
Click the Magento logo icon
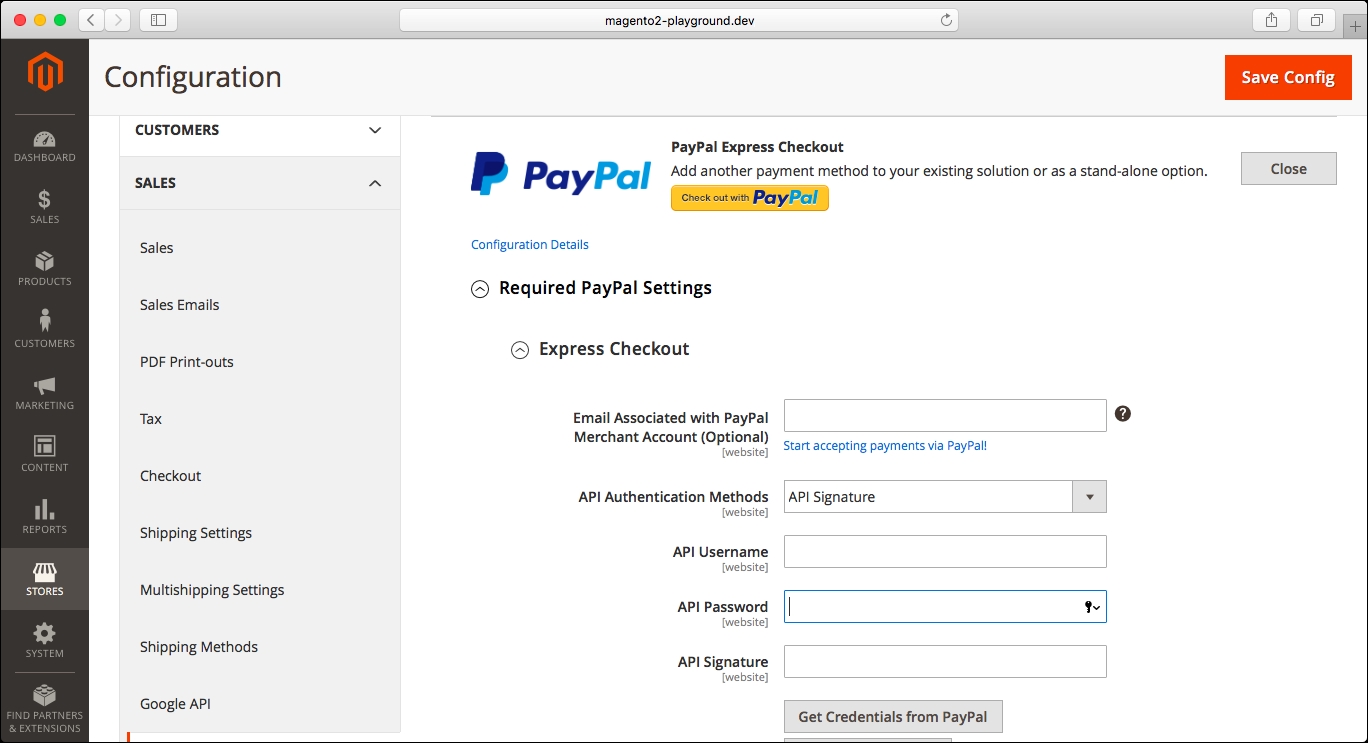44,72
